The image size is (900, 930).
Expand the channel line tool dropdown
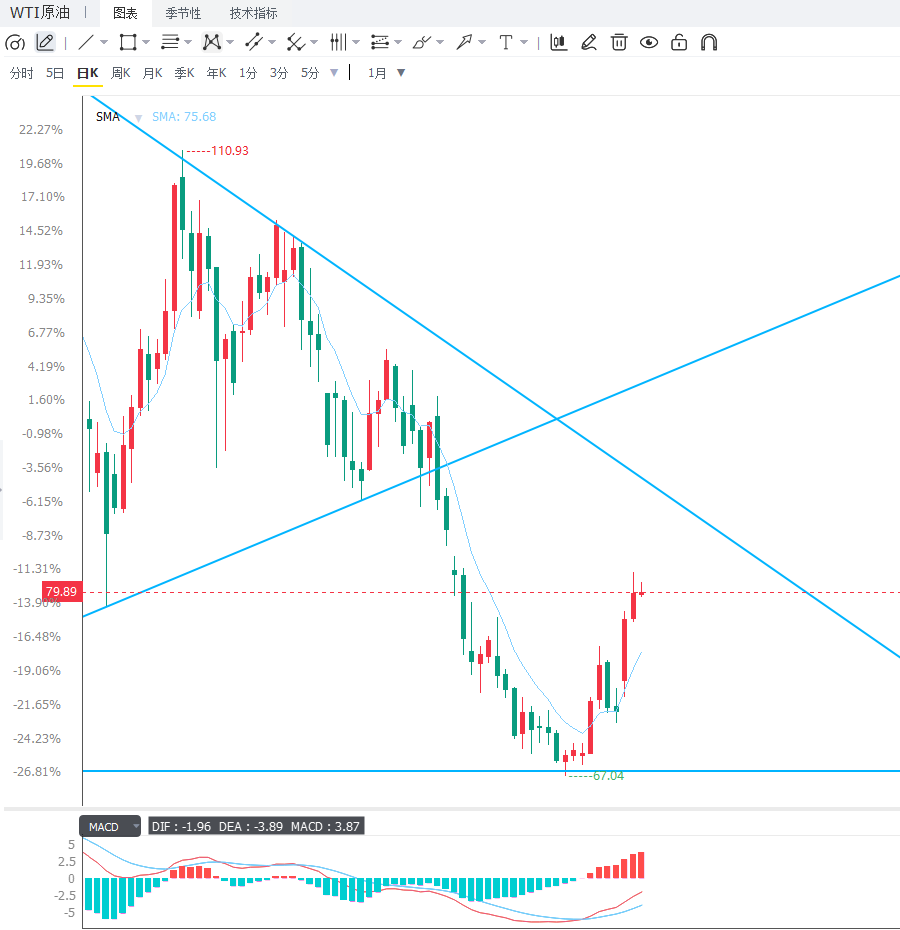272,43
